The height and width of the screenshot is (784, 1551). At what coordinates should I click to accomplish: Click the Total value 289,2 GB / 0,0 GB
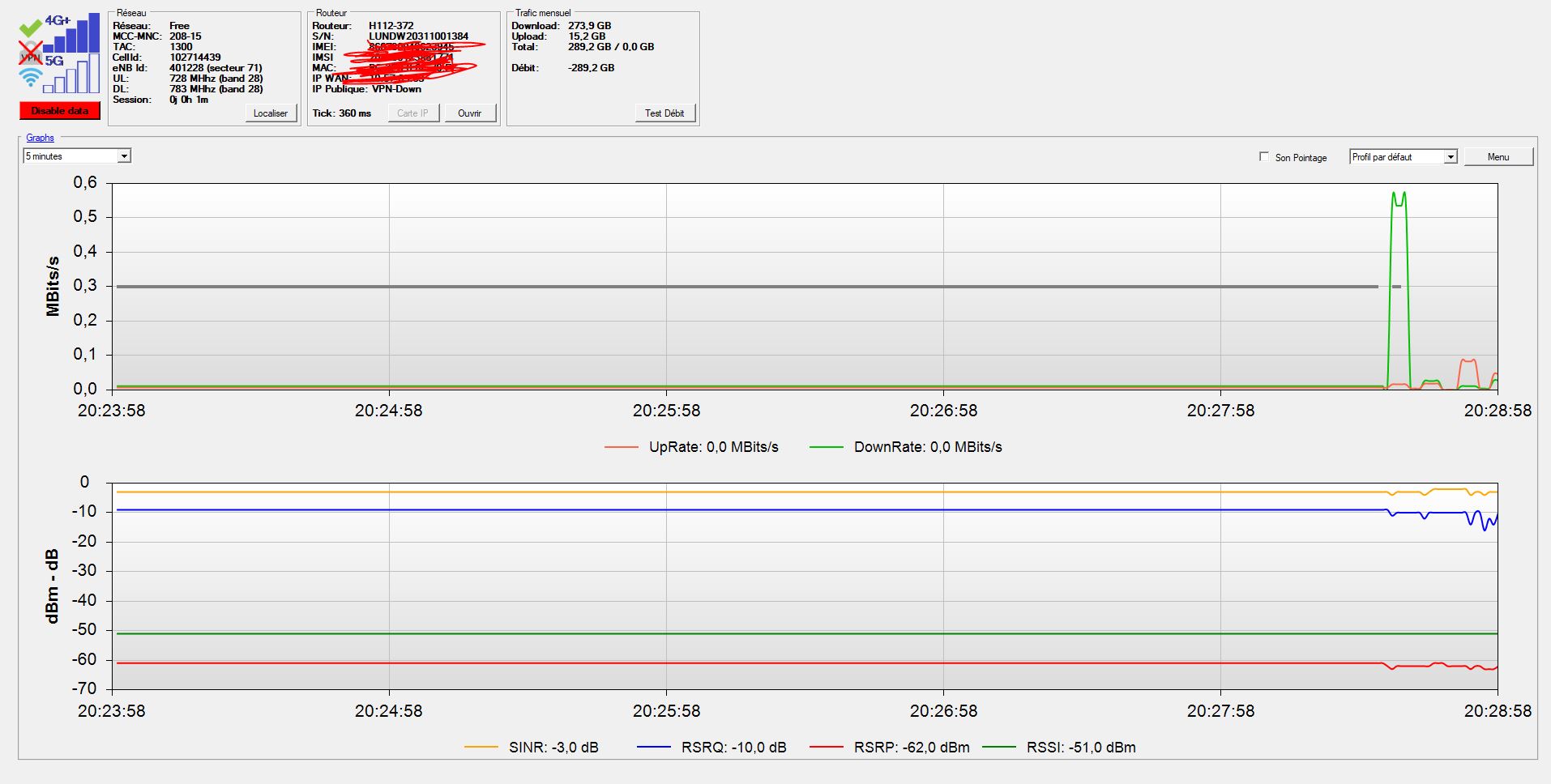[611, 47]
